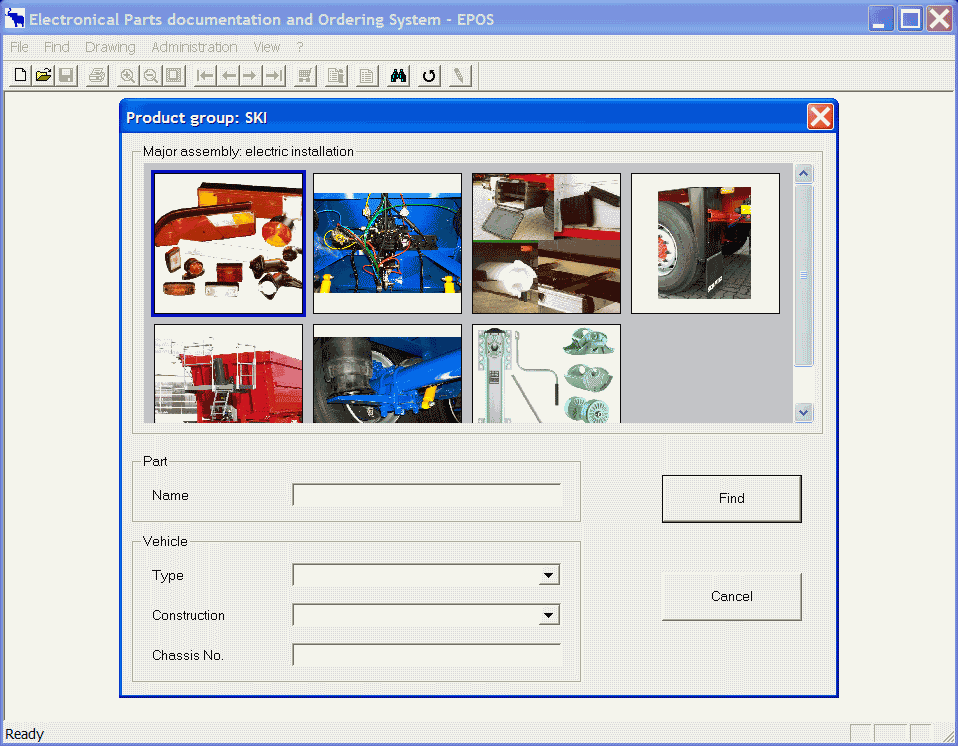Expand the Construction dropdown
The height and width of the screenshot is (746, 958).
(x=549, y=615)
